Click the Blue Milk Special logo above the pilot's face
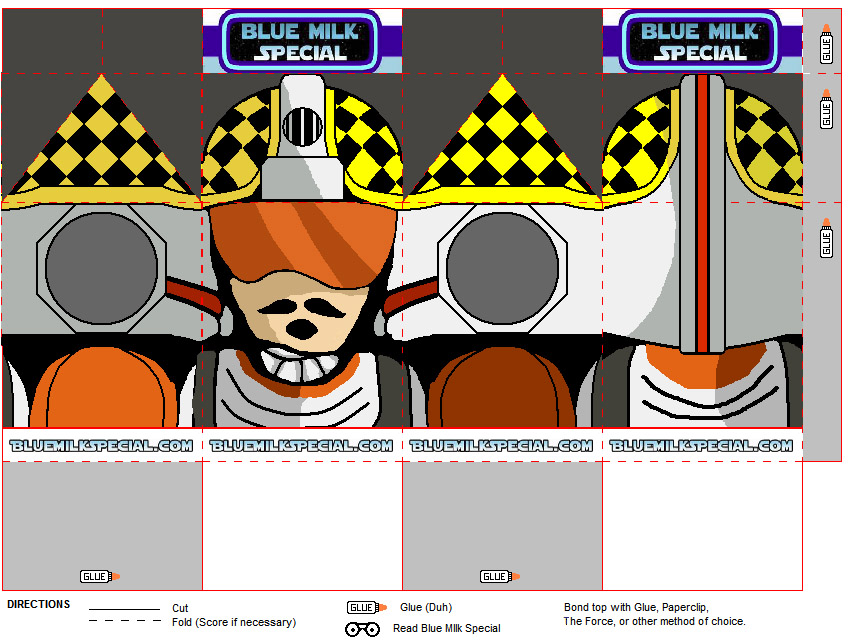Viewport: 851px width, 642px height. click(x=302, y=41)
